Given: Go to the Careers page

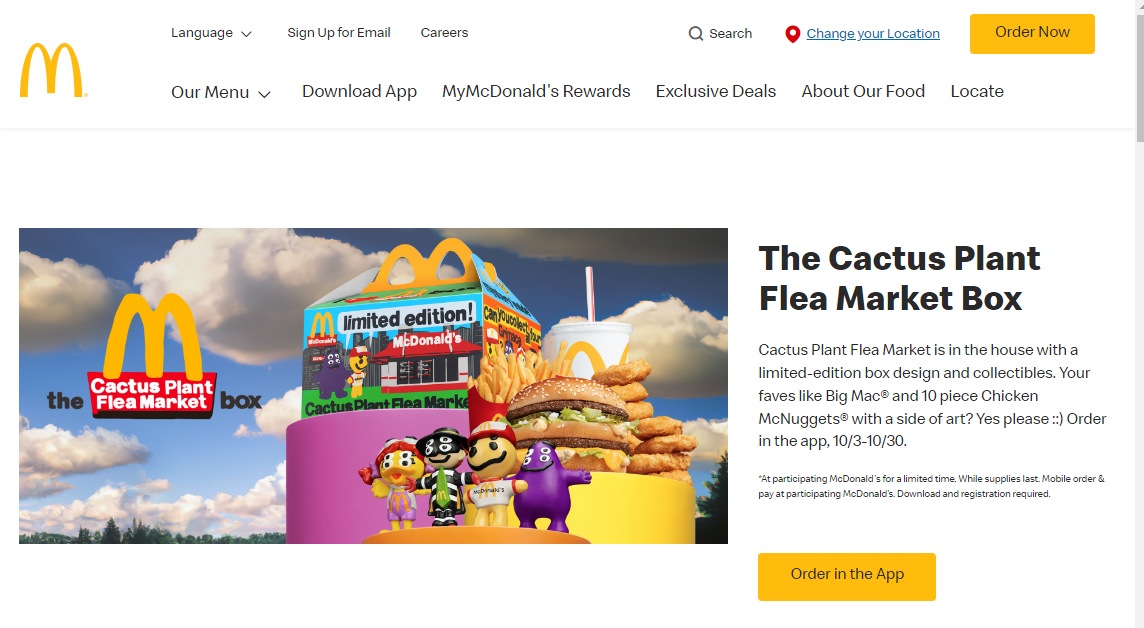Looking at the screenshot, I should (x=444, y=33).
